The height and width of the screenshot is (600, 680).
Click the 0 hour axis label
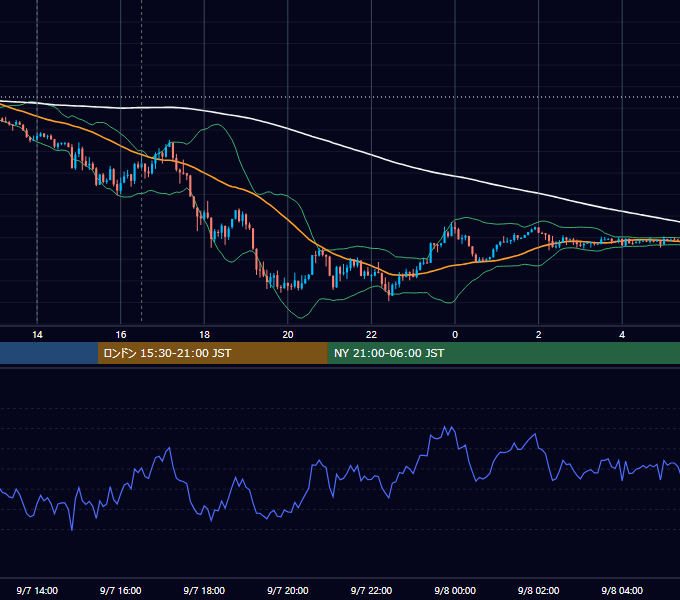pyautogui.click(x=455, y=335)
